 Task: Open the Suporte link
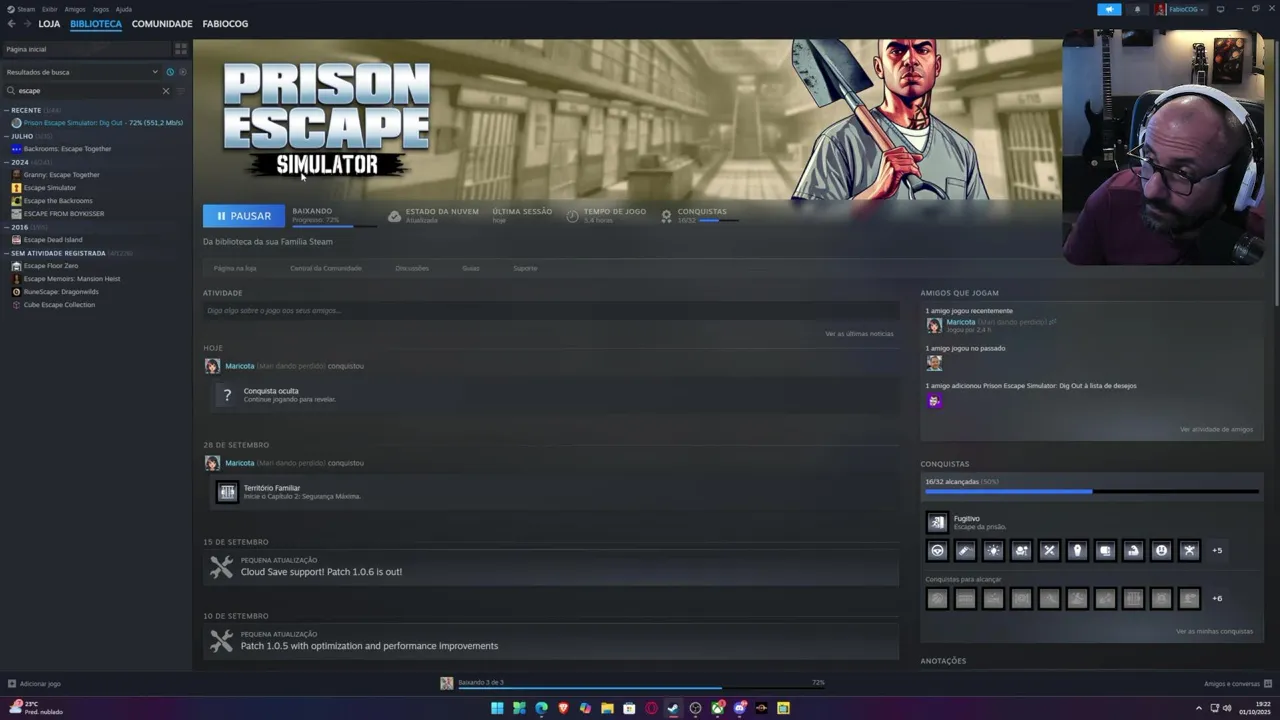point(525,268)
